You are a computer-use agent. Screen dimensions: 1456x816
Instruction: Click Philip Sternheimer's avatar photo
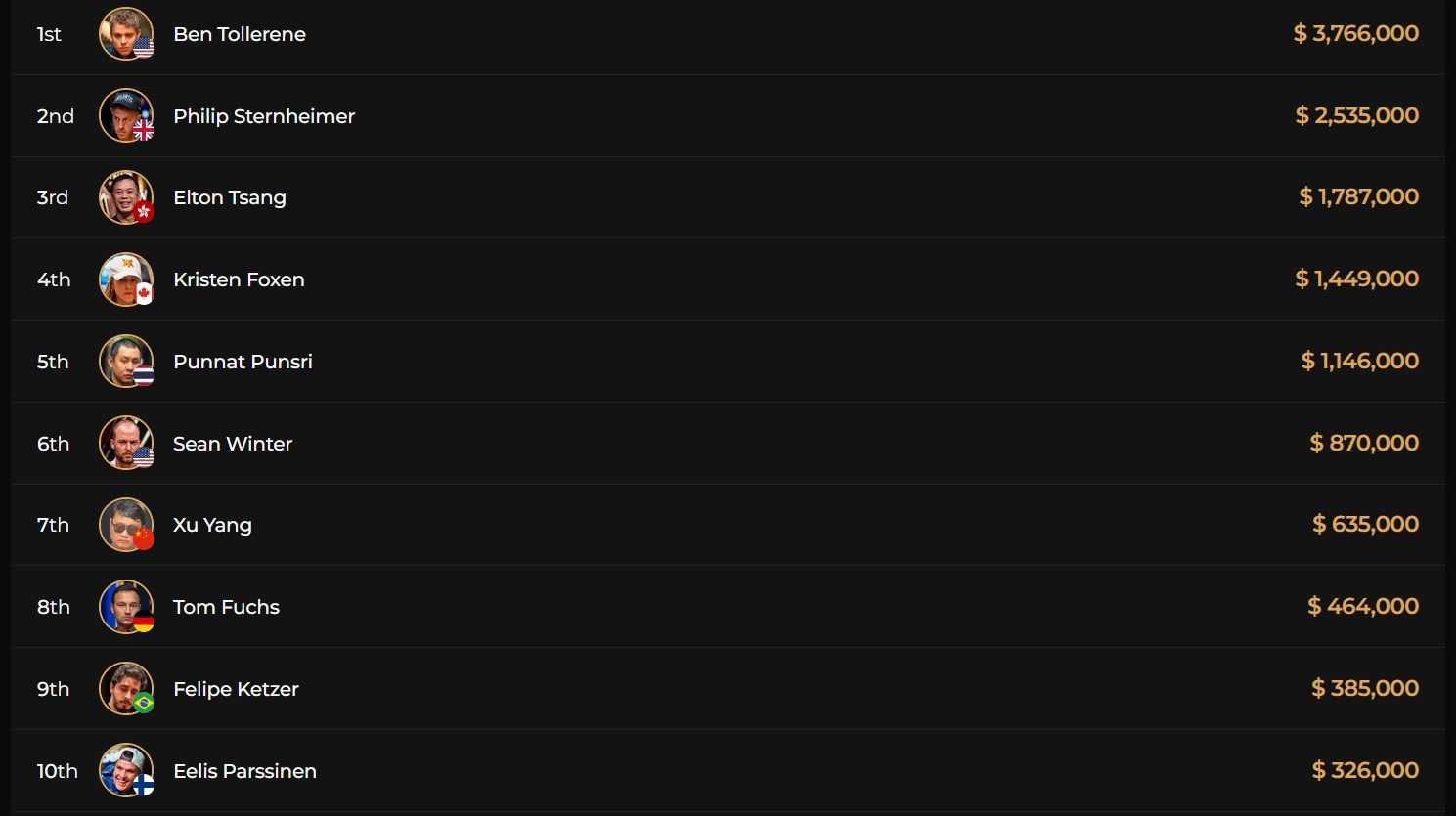click(125, 115)
